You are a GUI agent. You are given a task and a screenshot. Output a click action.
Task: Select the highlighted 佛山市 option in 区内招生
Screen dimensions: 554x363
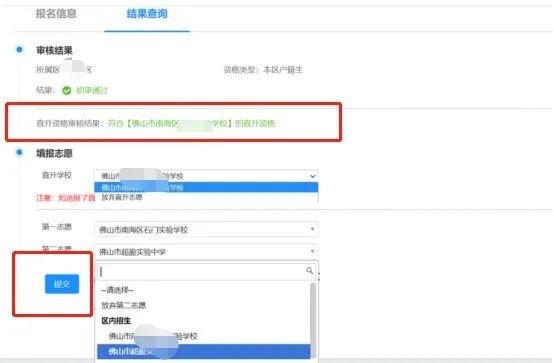point(204,351)
